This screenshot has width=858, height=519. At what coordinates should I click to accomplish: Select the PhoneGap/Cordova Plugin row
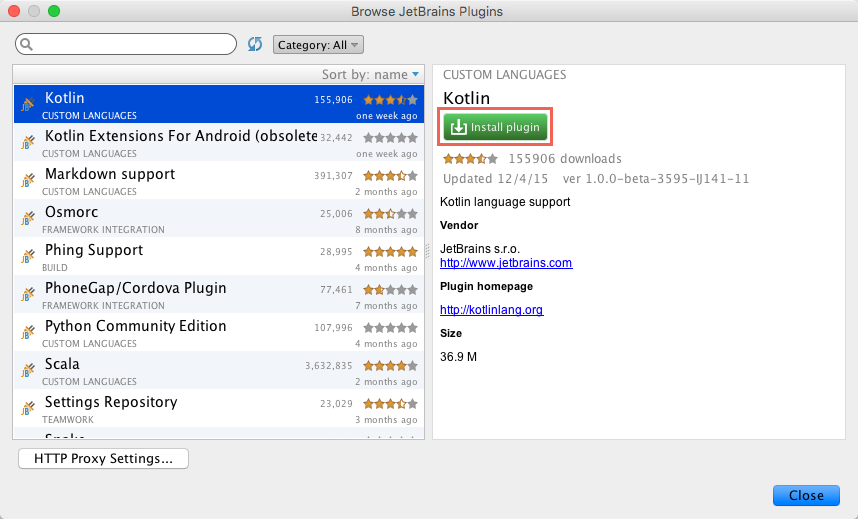tap(219, 294)
